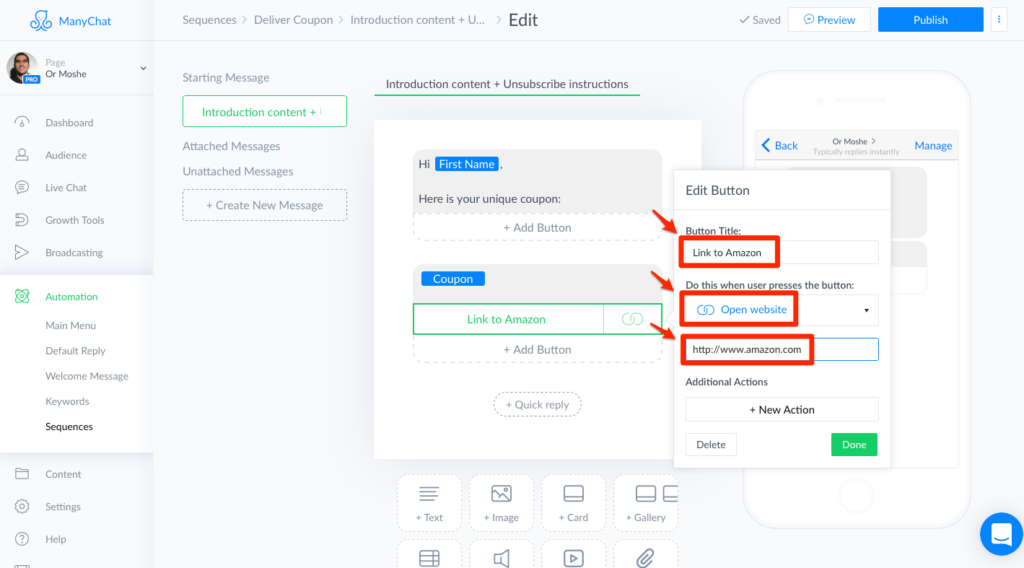Click the ManyChat logo icon
The height and width of the screenshot is (568, 1024).
[x=40, y=21]
